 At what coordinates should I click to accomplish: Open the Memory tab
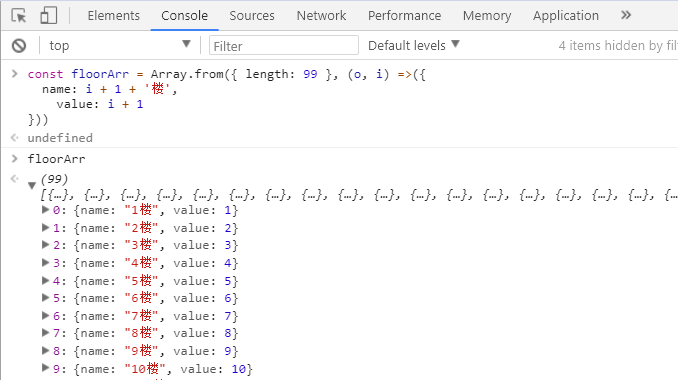click(x=487, y=16)
